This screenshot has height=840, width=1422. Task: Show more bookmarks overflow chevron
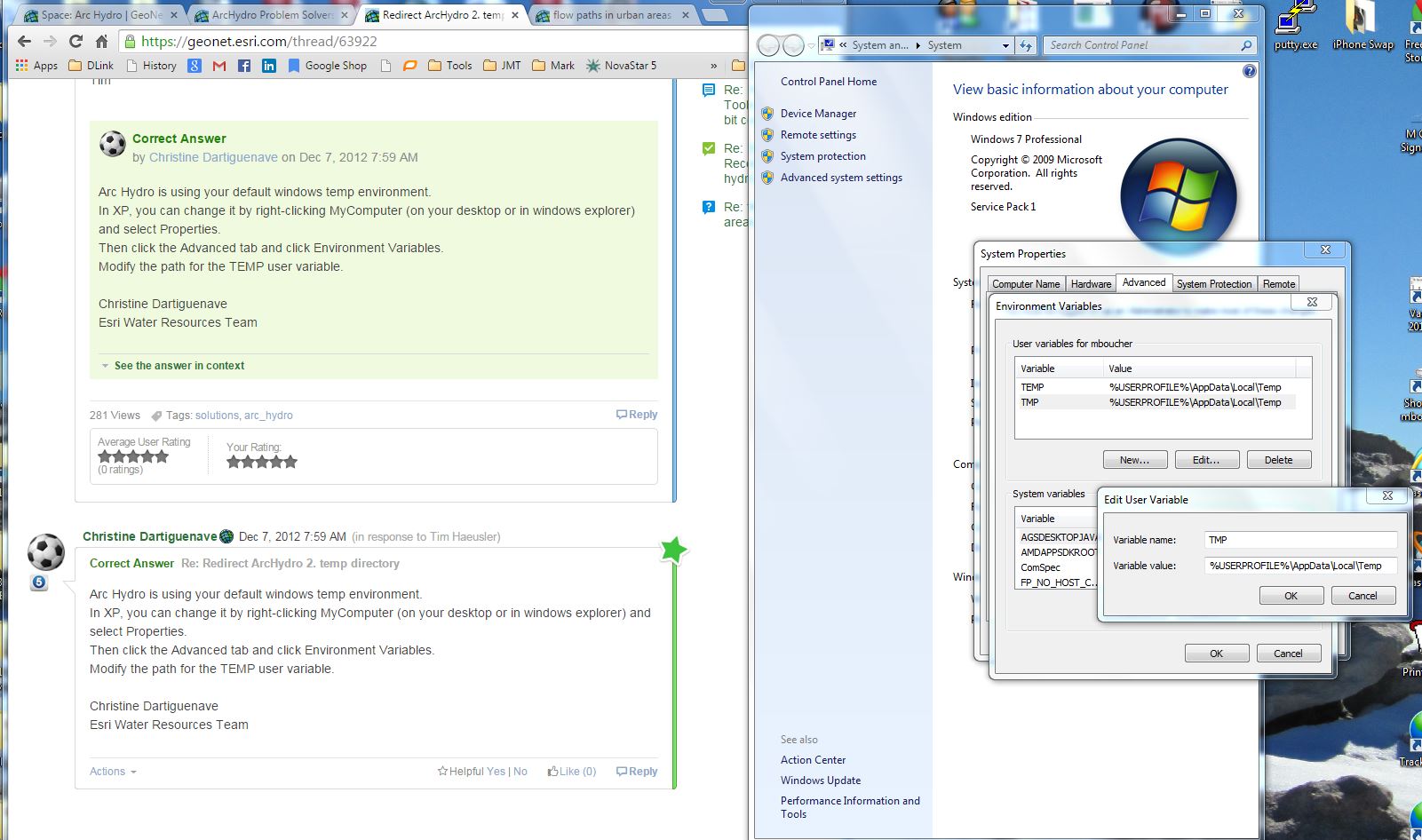tap(713, 66)
